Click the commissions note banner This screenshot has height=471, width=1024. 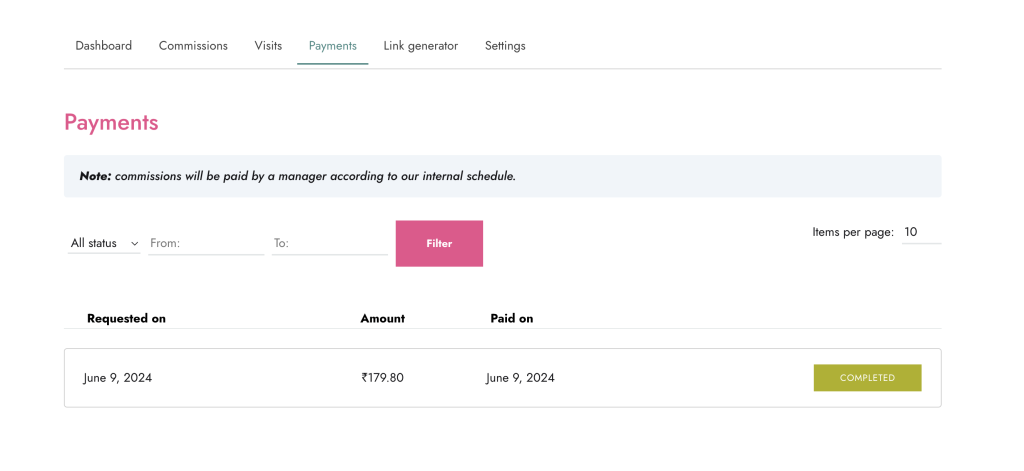tap(502, 176)
